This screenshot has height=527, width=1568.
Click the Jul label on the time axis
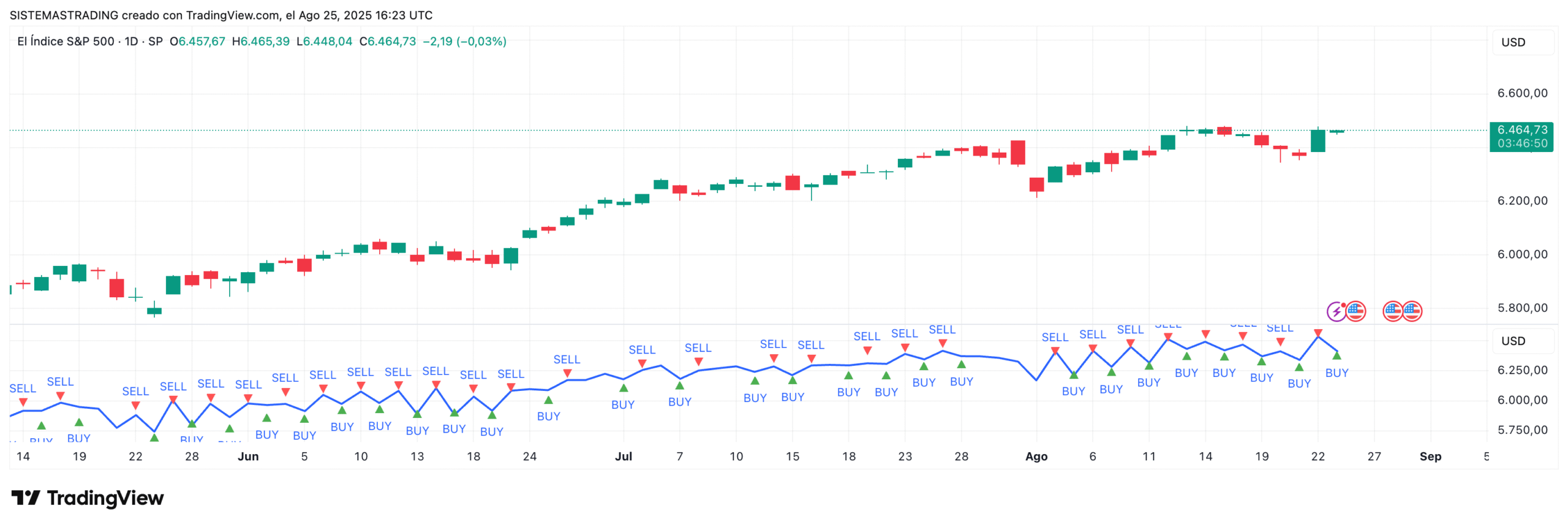pyautogui.click(x=623, y=457)
